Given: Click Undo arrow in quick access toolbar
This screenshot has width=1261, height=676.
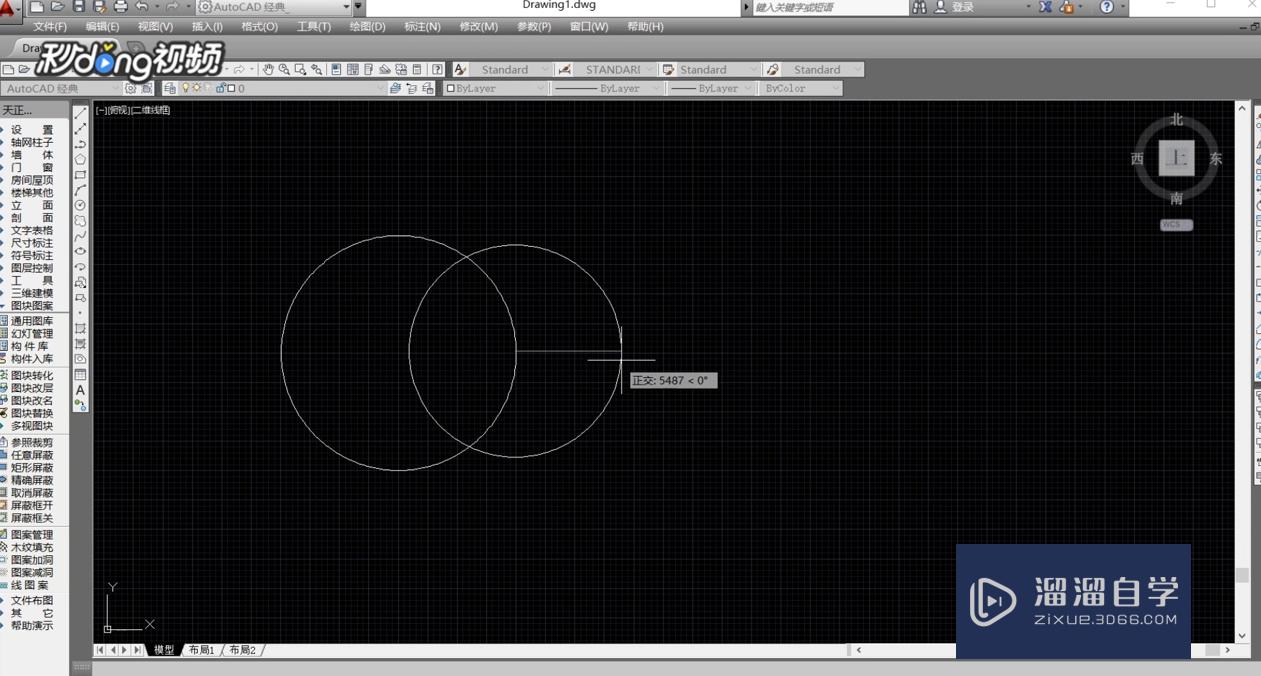Looking at the screenshot, I should pyautogui.click(x=142, y=7).
